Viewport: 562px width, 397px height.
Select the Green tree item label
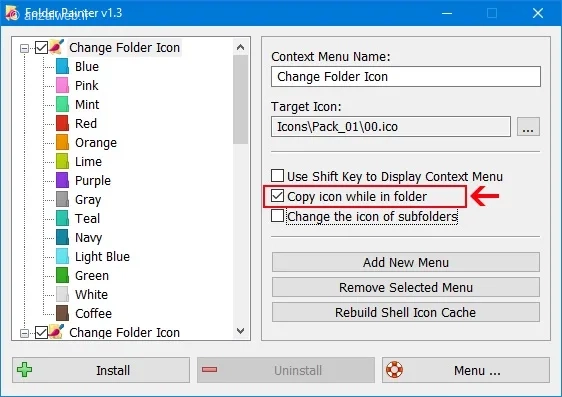tap(92, 275)
